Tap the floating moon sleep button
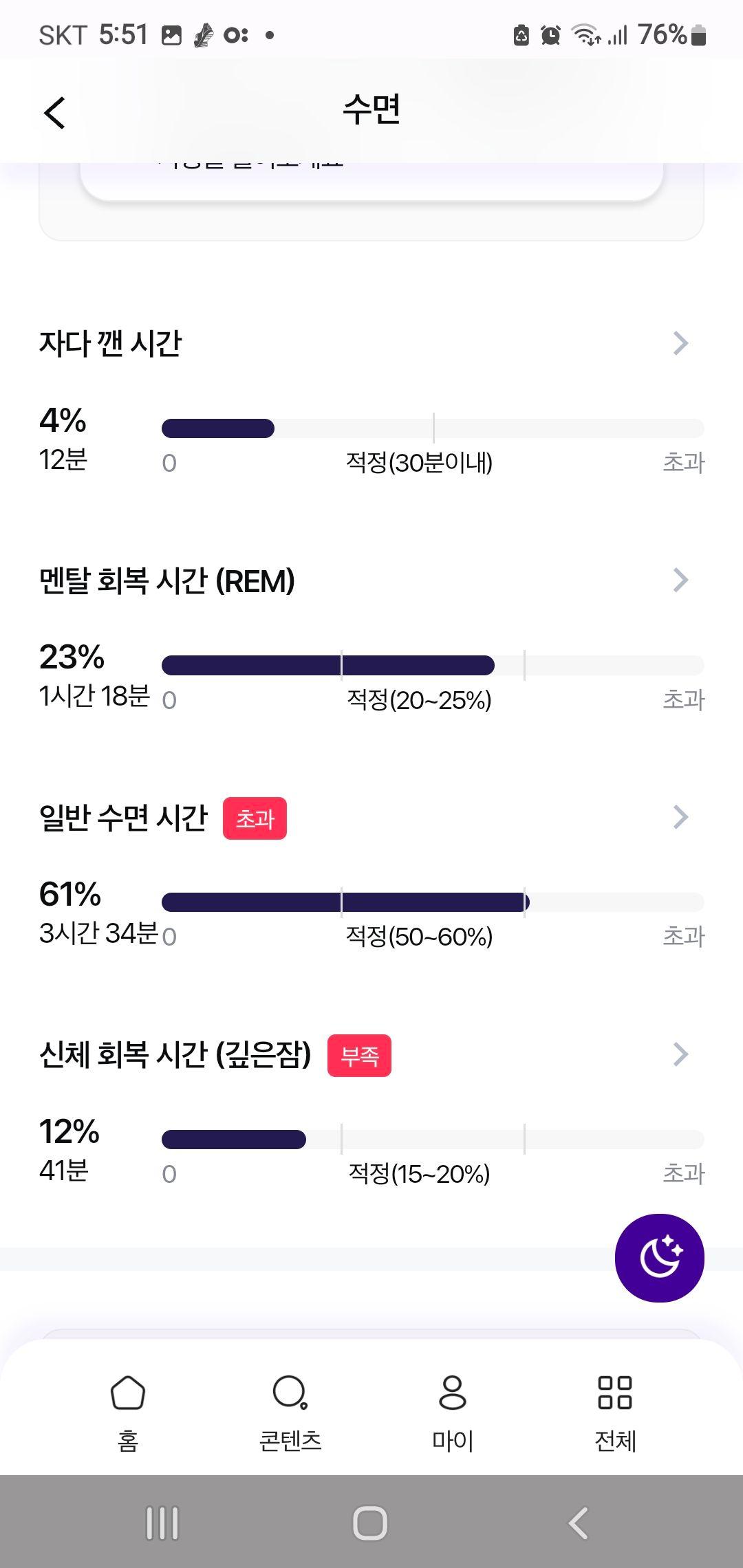This screenshot has width=743, height=1568. click(659, 1257)
